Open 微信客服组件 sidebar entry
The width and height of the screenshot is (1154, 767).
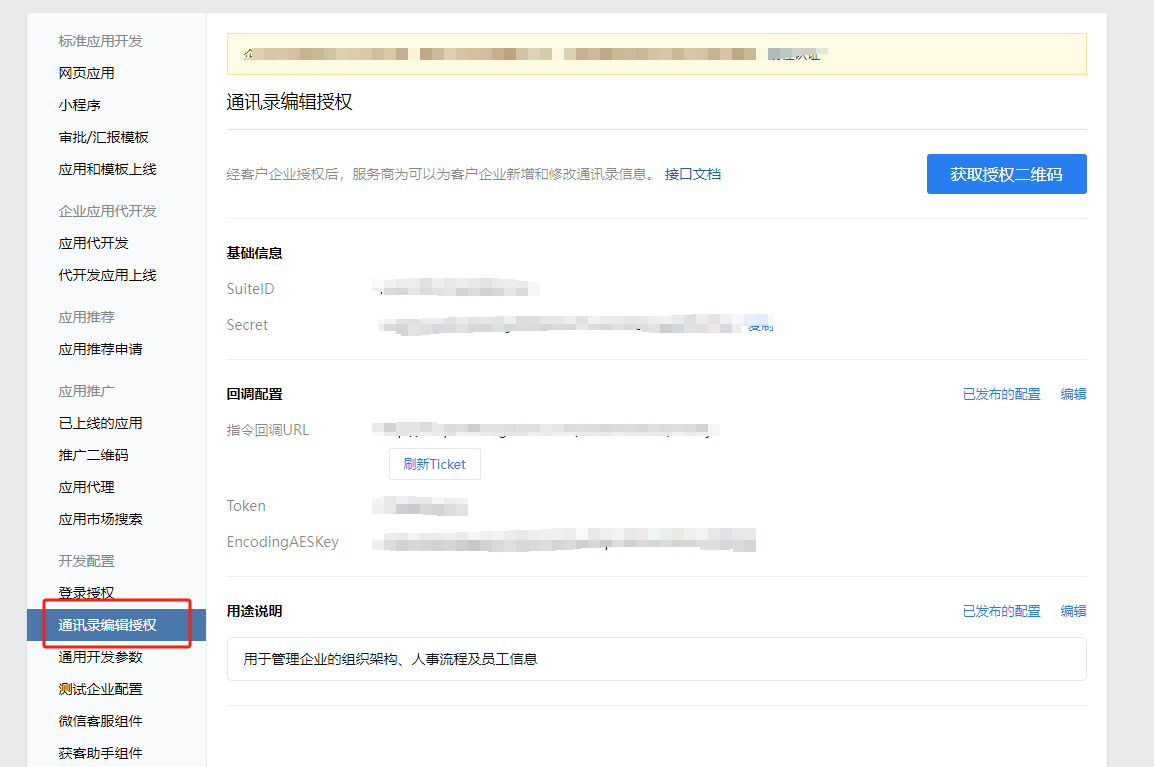(101, 721)
